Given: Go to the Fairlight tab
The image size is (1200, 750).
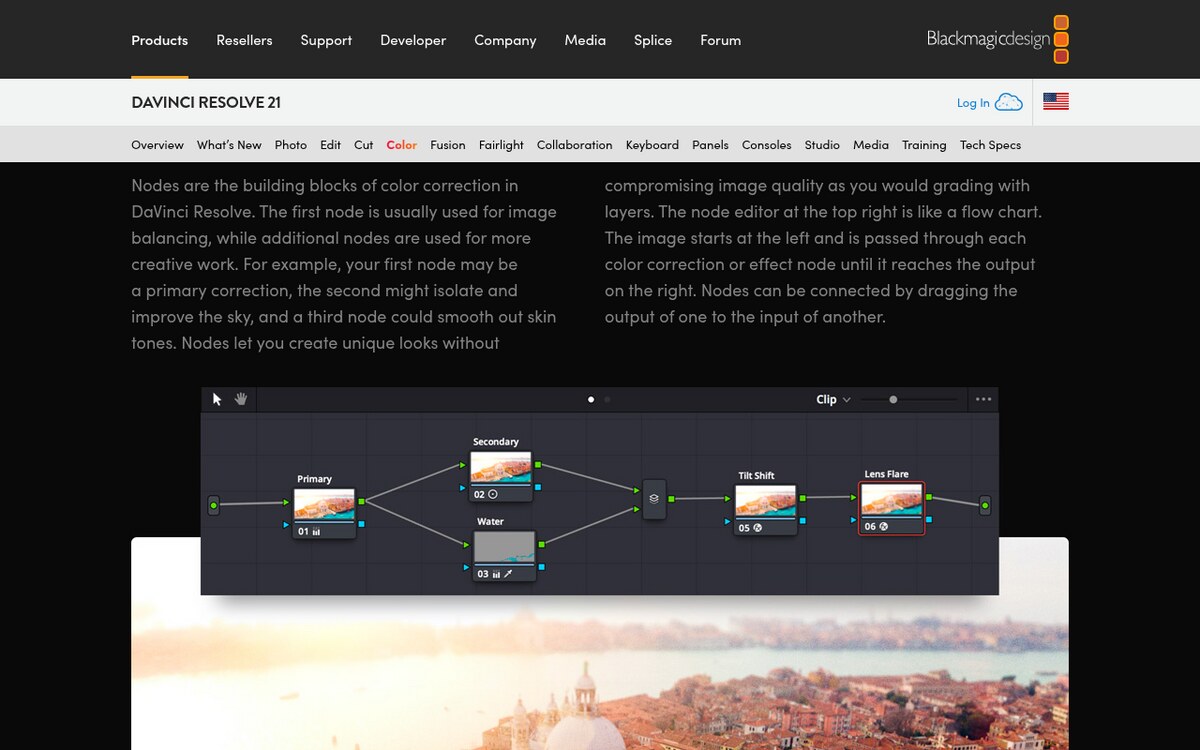Looking at the screenshot, I should (x=501, y=145).
